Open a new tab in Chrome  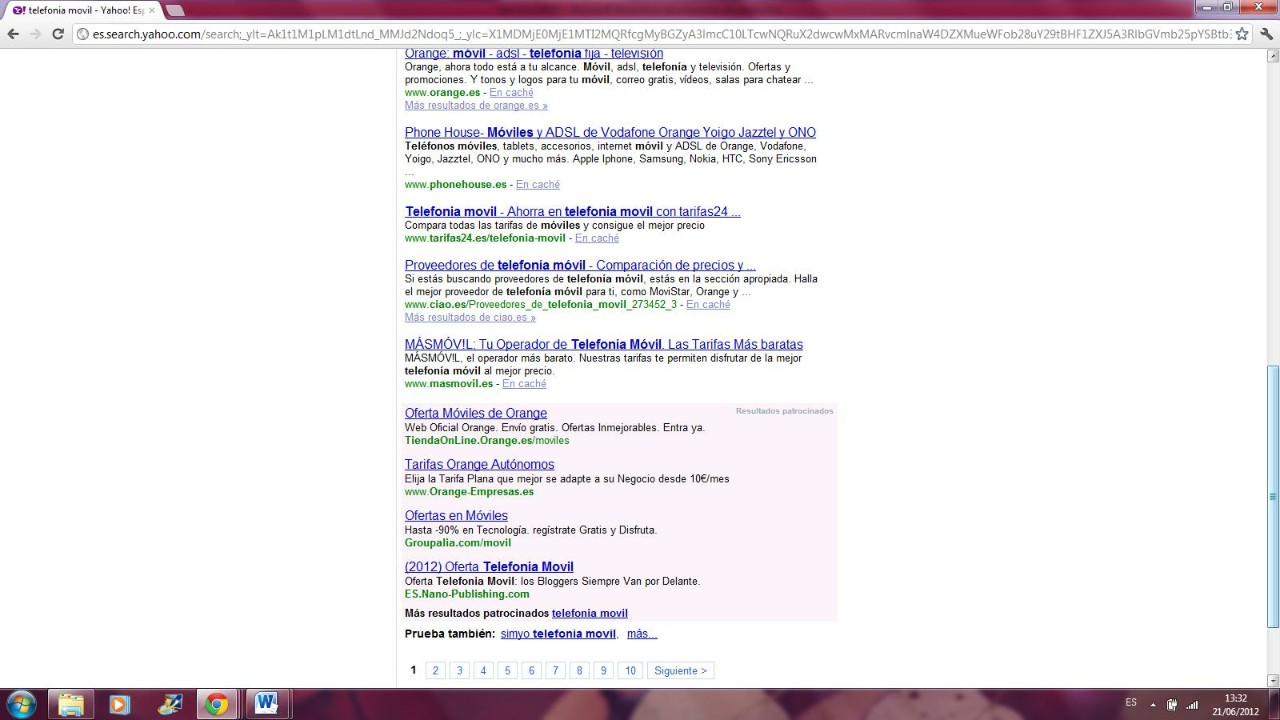tap(174, 10)
